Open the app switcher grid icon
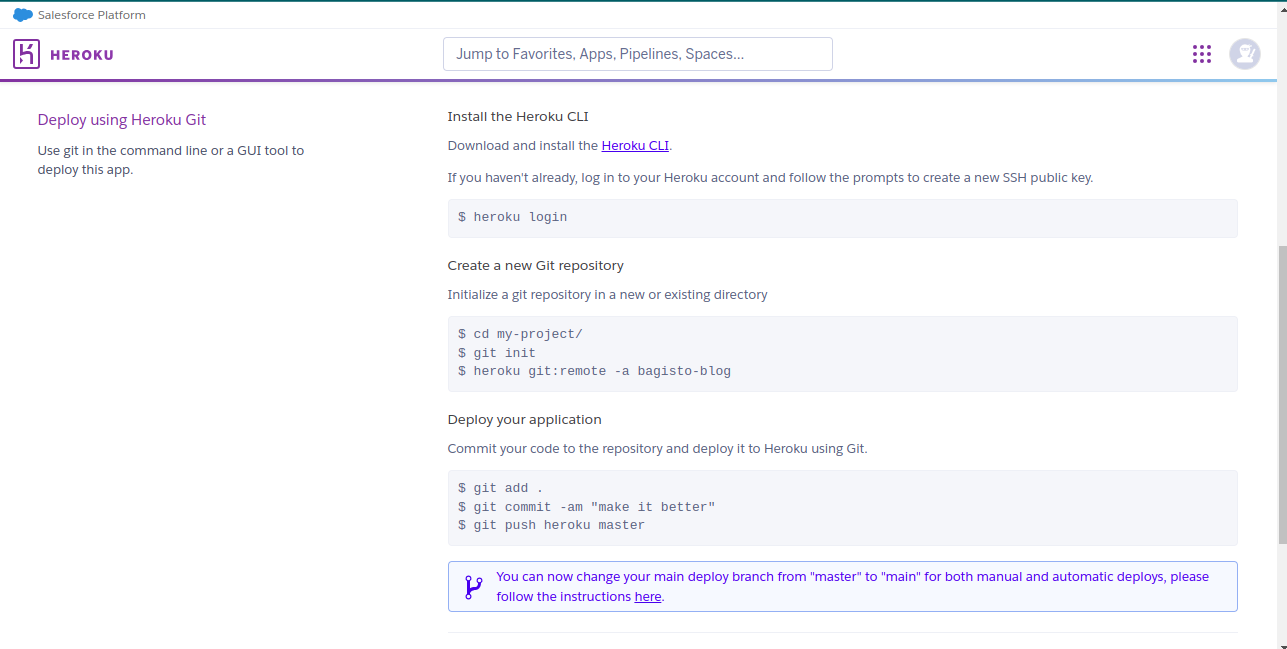The width and height of the screenshot is (1287, 649). 1202,54
